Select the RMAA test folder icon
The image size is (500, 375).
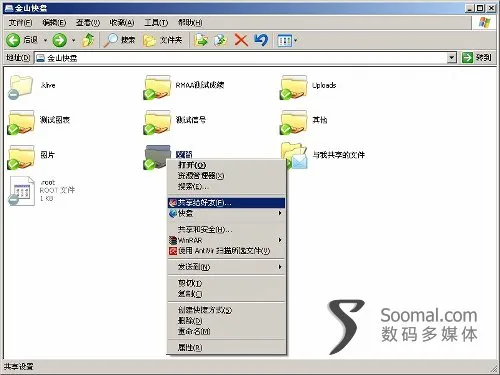pos(157,87)
